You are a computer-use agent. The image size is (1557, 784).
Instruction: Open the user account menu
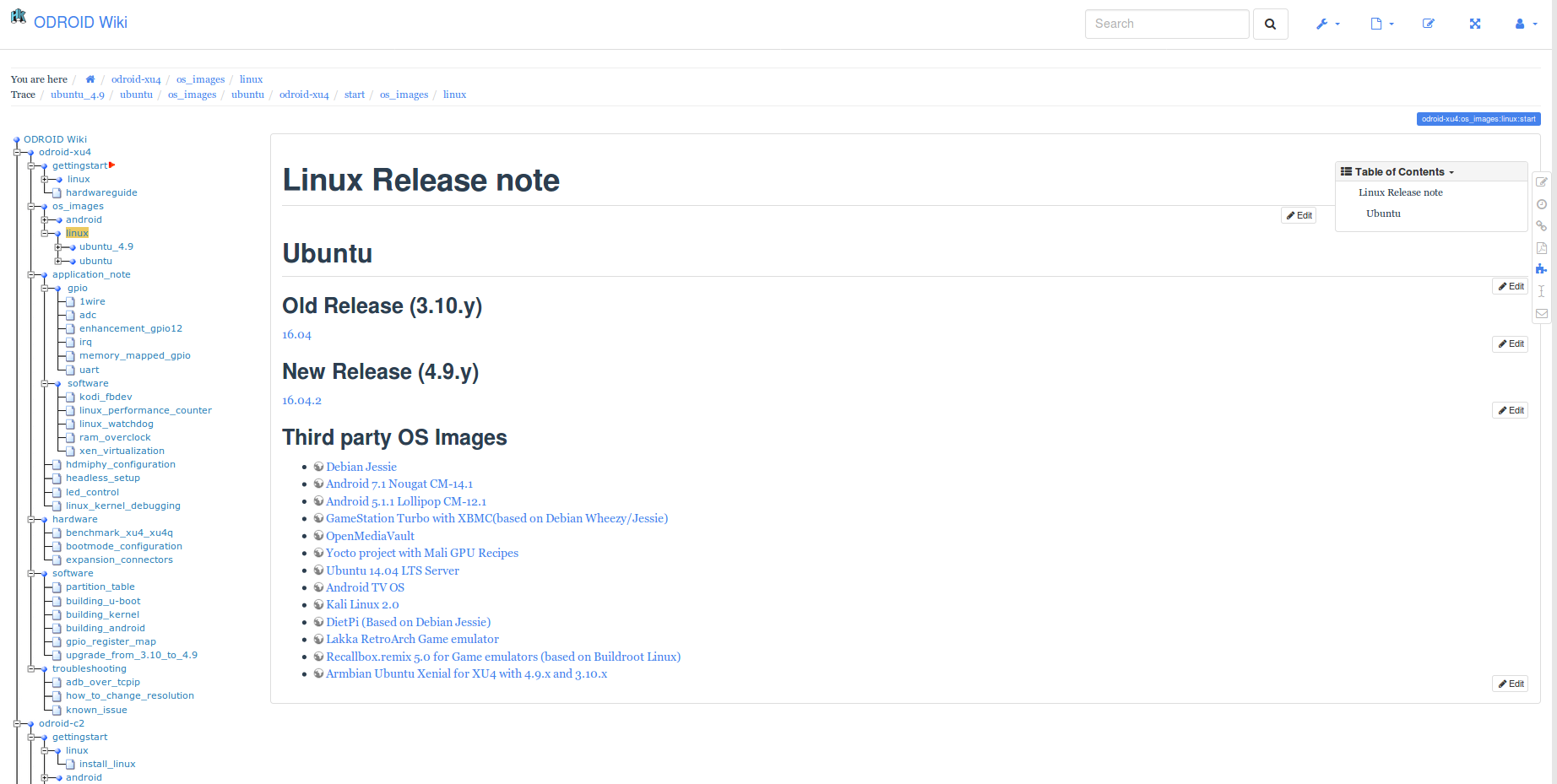pyautogui.click(x=1525, y=24)
